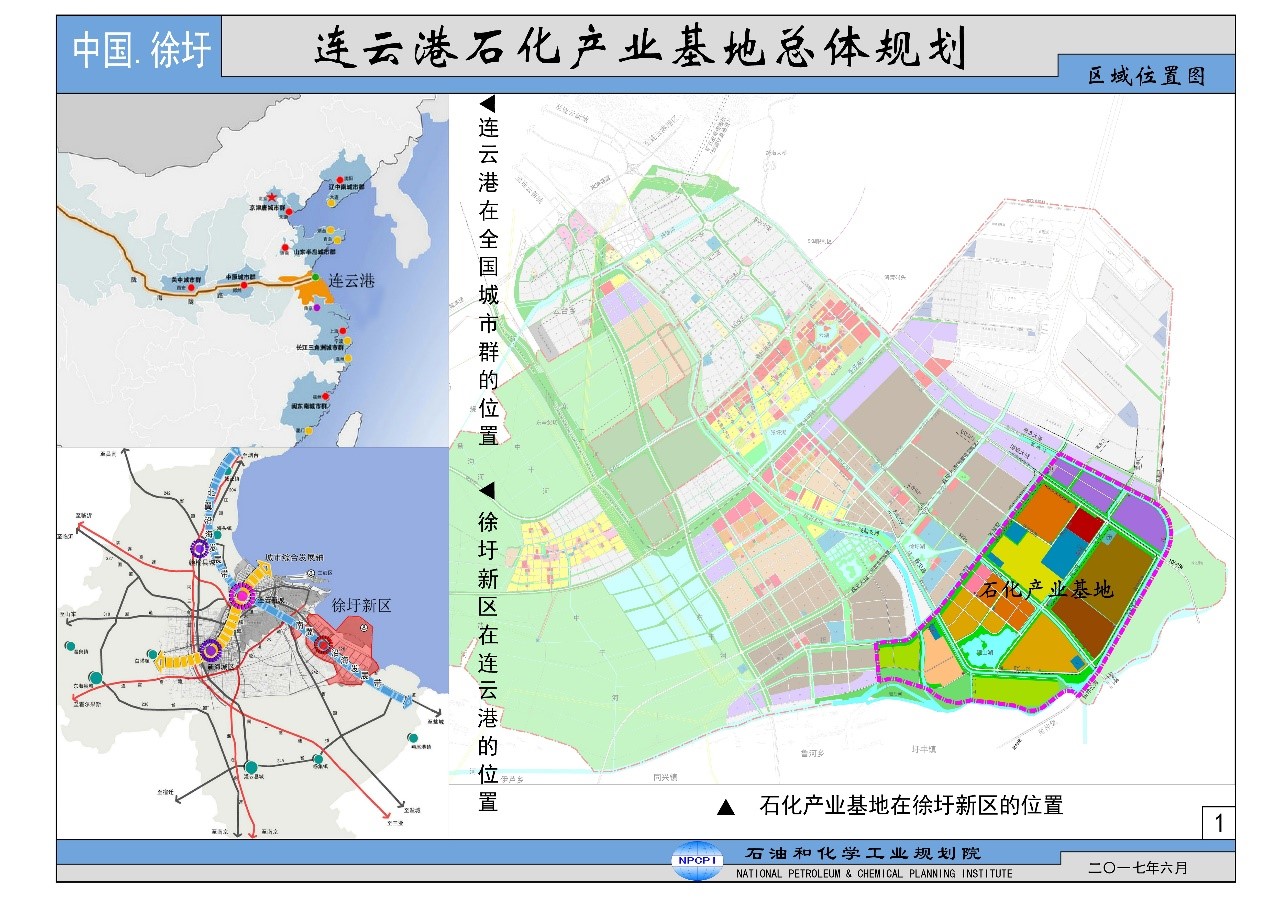The height and width of the screenshot is (897, 1269).
Task: Click the left-pointing triangle above 连云港在全国城市群的位置
Action: pyautogui.click(x=487, y=103)
